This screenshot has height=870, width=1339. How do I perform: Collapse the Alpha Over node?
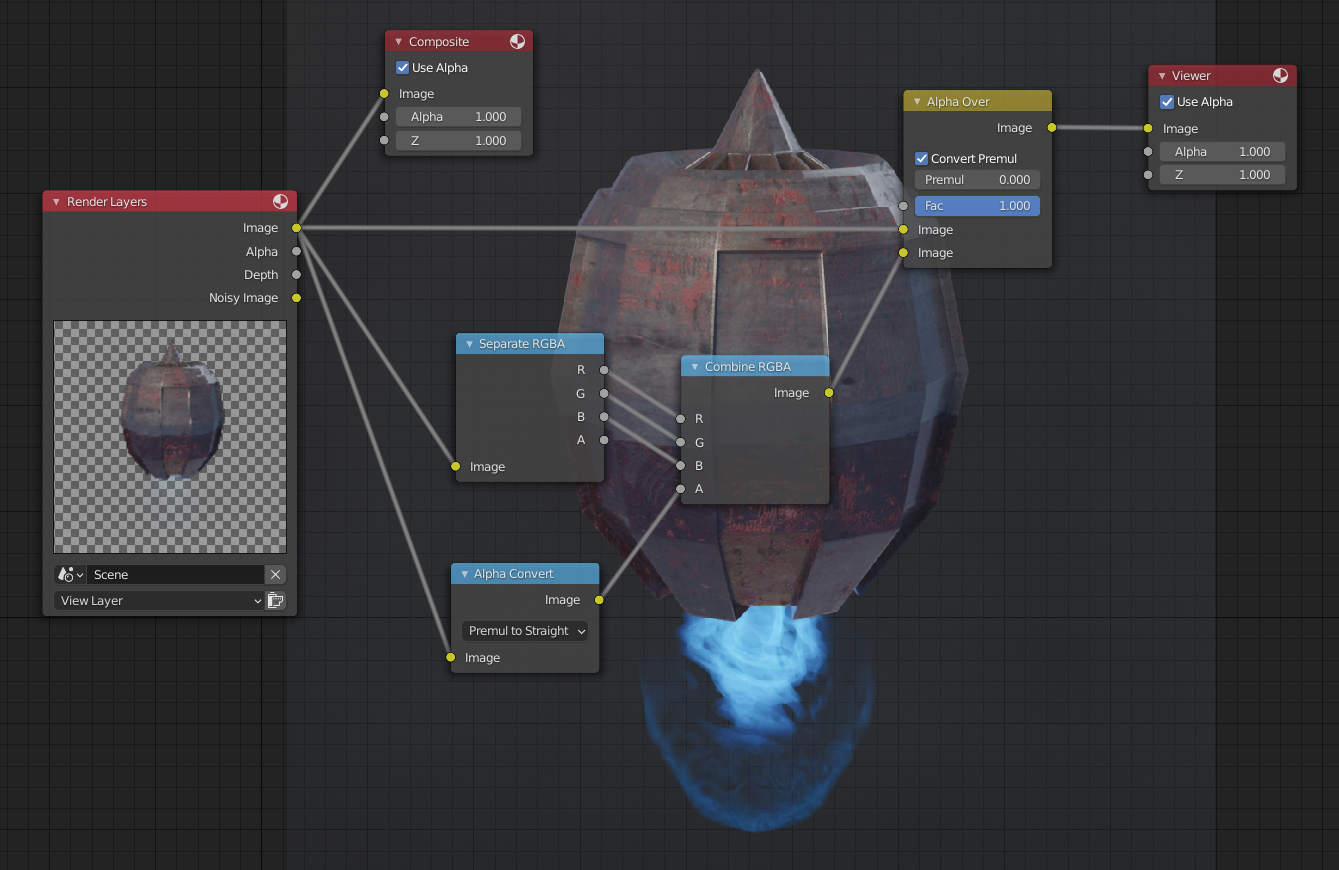pos(916,102)
